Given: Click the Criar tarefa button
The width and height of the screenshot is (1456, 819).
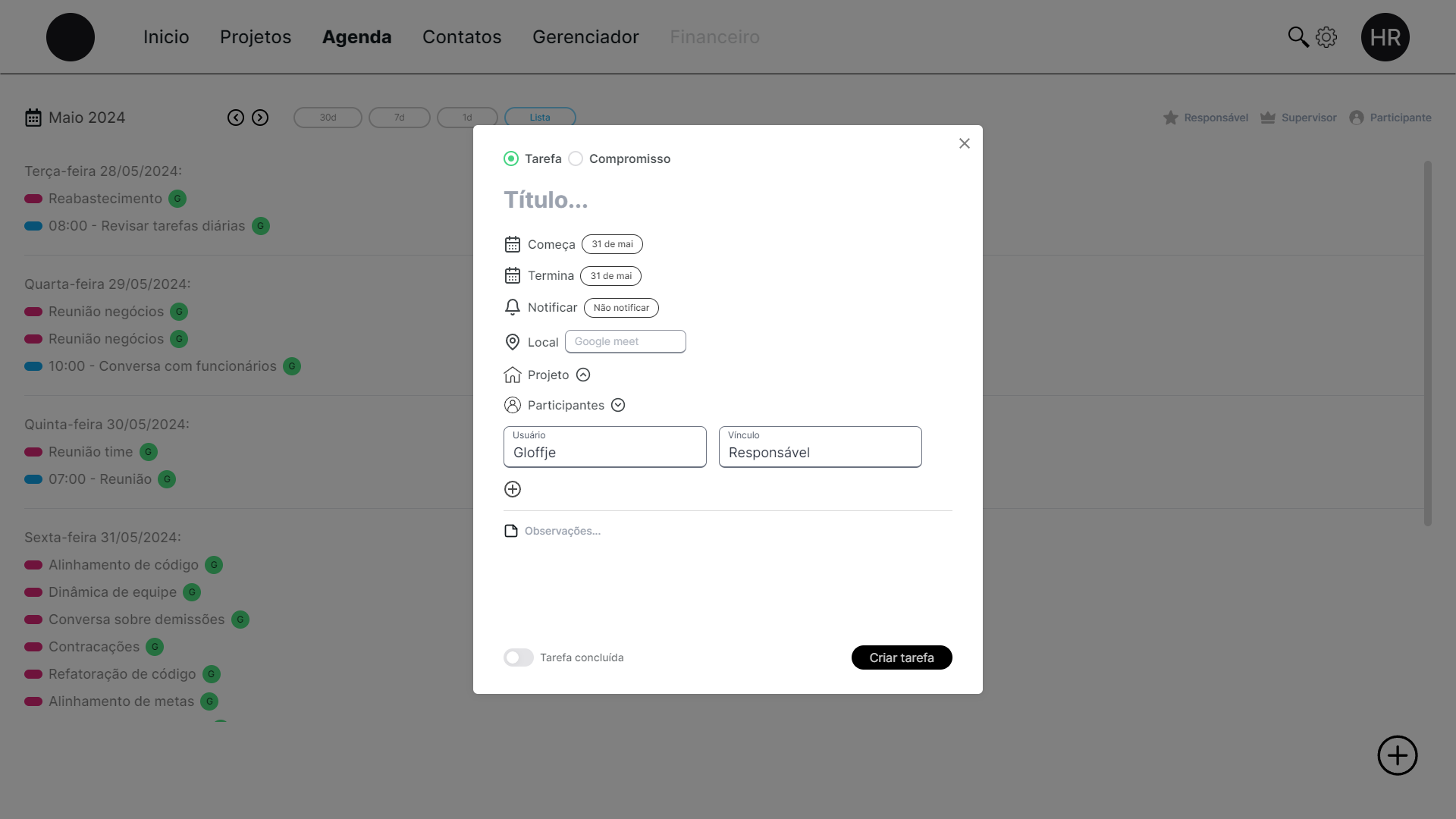Looking at the screenshot, I should (902, 657).
